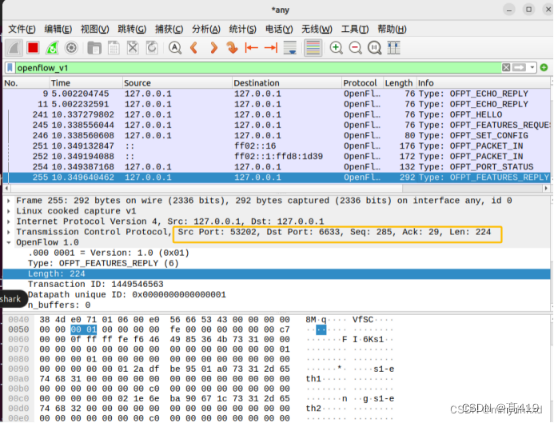
Task: Open the 工具(T) menu
Action: point(355,29)
